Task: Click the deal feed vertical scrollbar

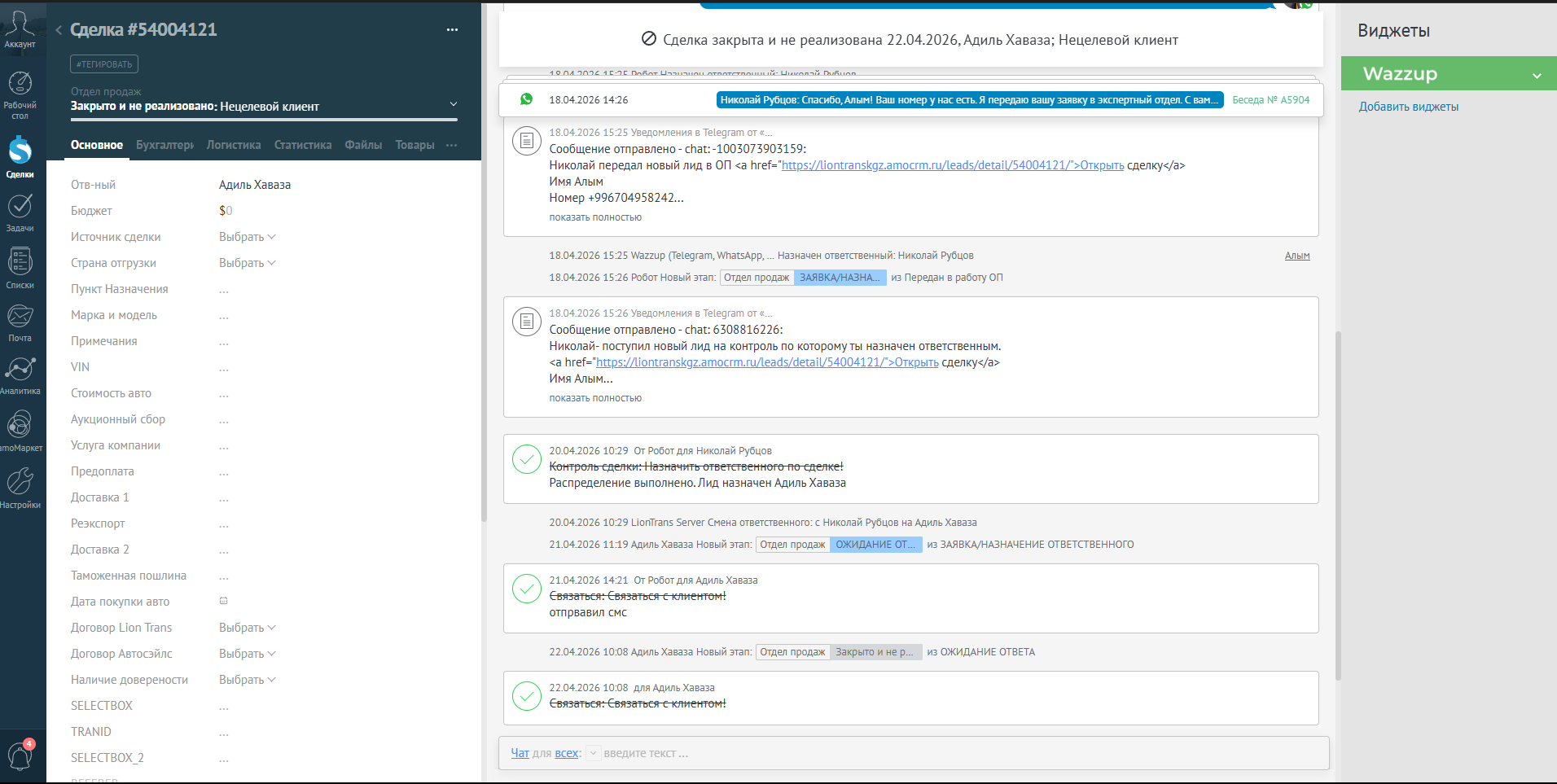Action: click(1338, 505)
